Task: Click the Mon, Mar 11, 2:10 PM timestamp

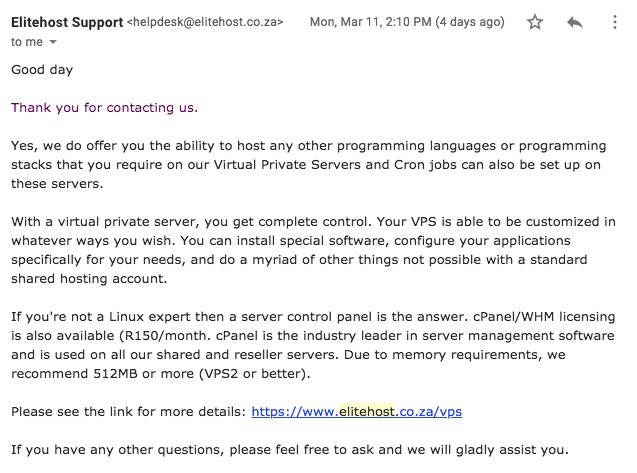Action: pyautogui.click(x=370, y=22)
